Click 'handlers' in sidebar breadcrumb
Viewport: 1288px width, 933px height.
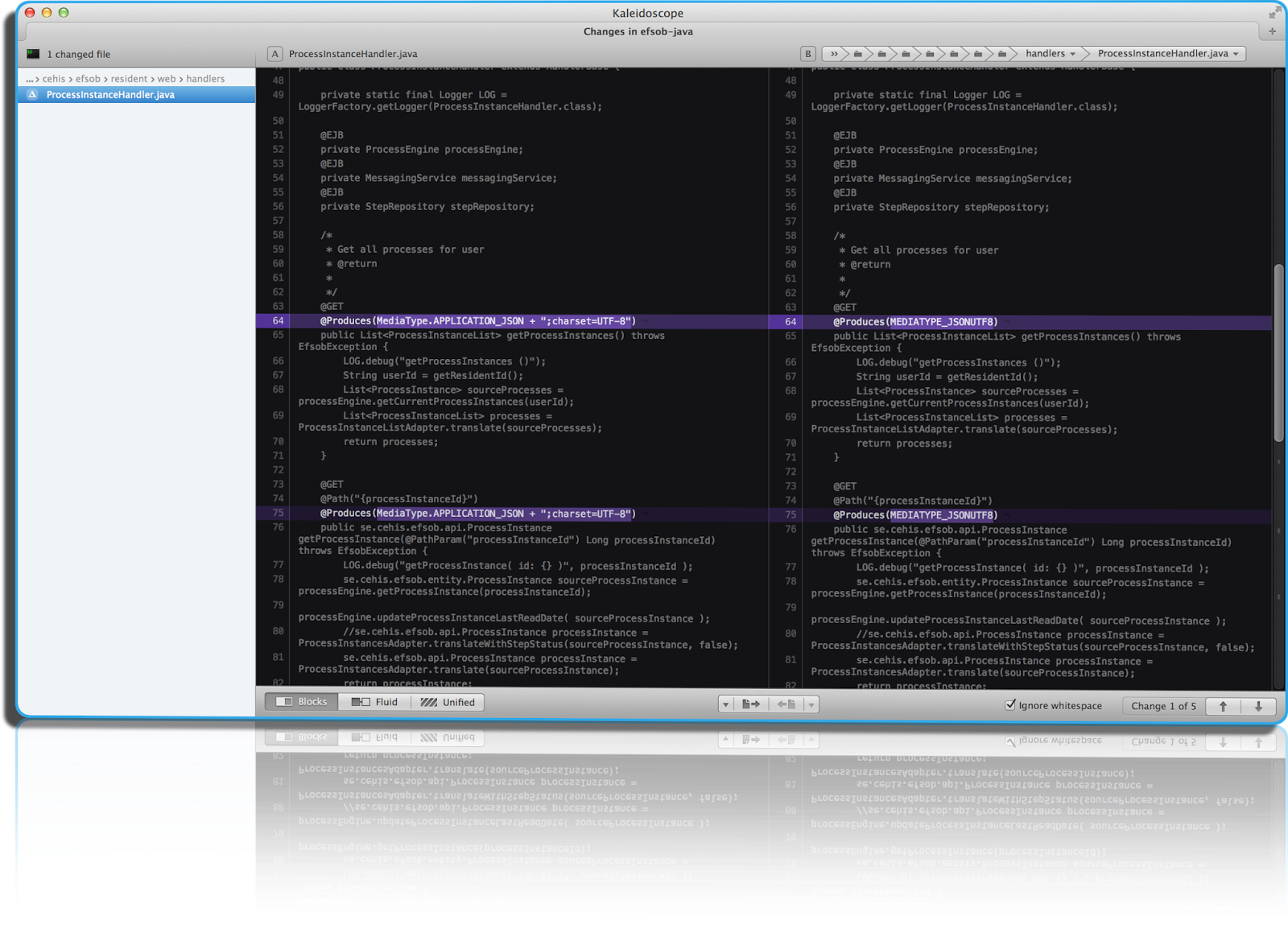pyautogui.click(x=205, y=79)
